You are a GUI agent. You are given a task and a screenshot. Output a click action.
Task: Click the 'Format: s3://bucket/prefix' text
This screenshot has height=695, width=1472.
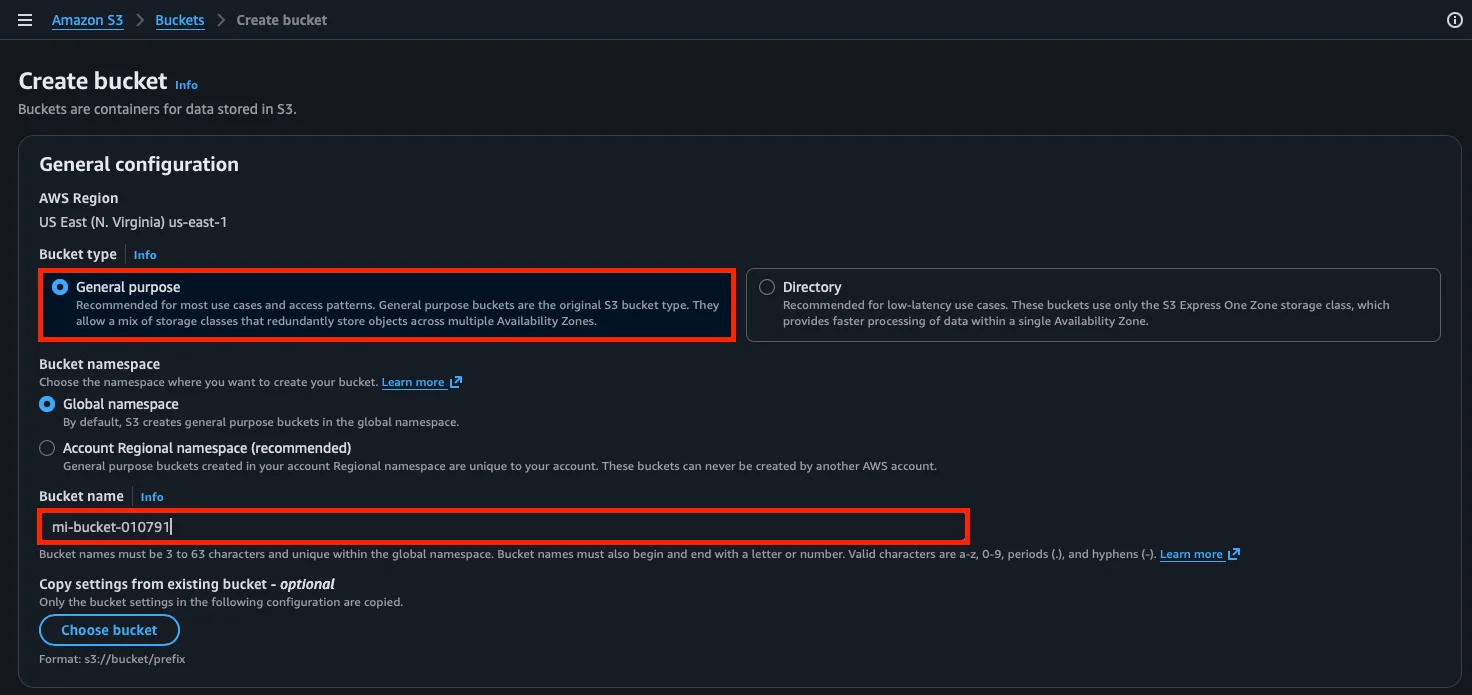(112, 659)
